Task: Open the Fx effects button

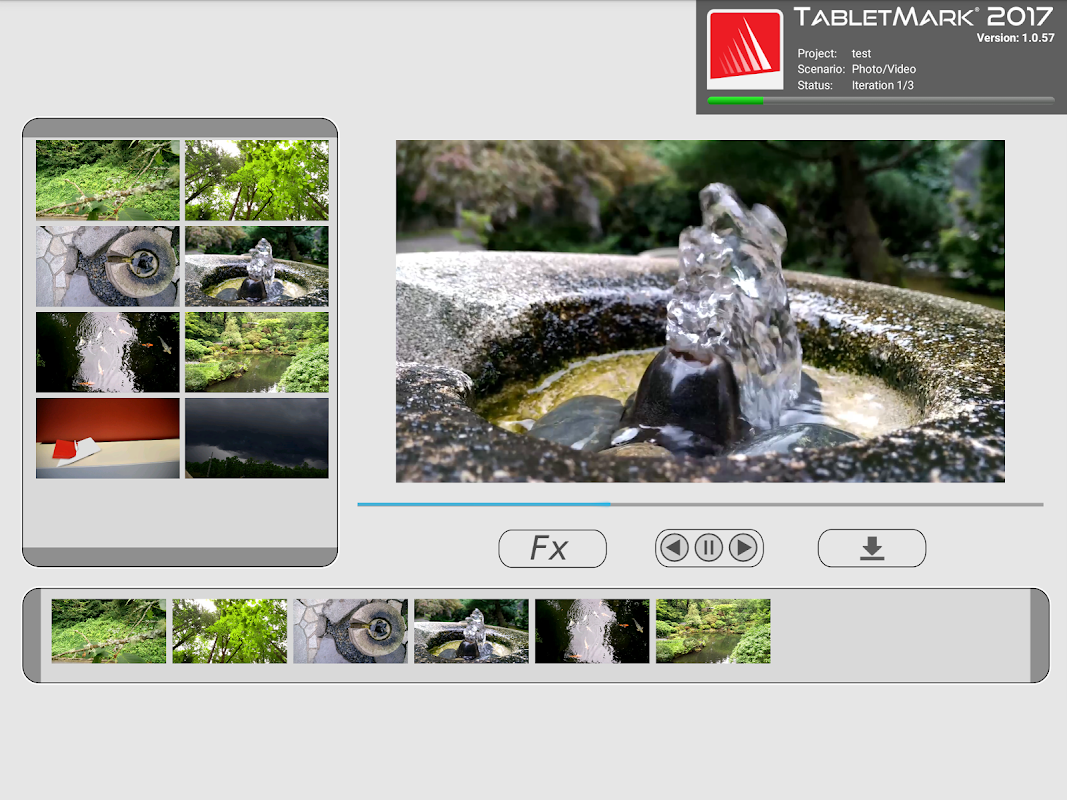Action: [x=552, y=548]
